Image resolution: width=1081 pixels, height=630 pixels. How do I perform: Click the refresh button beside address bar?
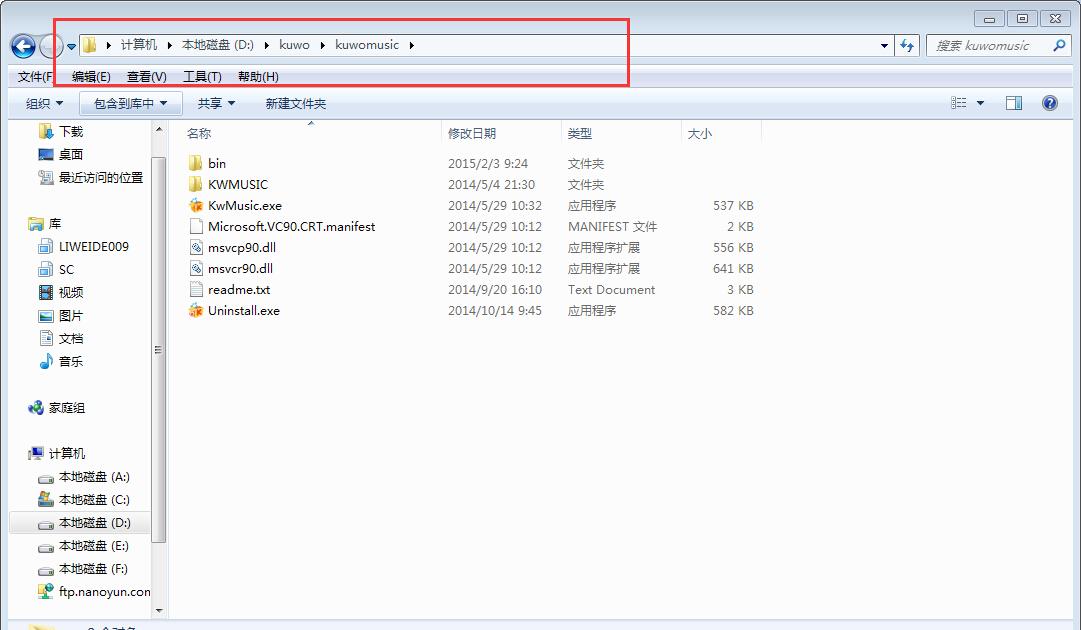click(907, 46)
